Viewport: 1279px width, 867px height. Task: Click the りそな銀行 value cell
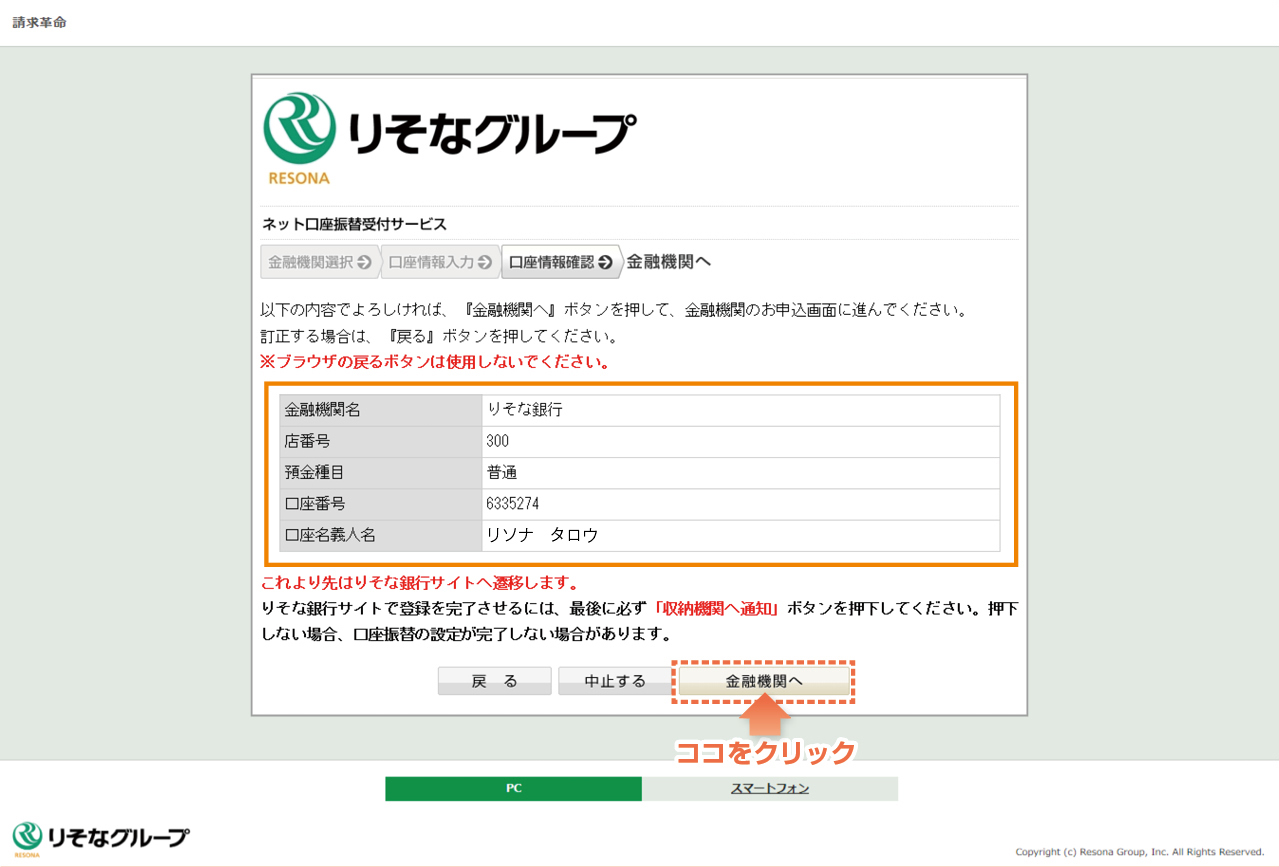(x=740, y=410)
